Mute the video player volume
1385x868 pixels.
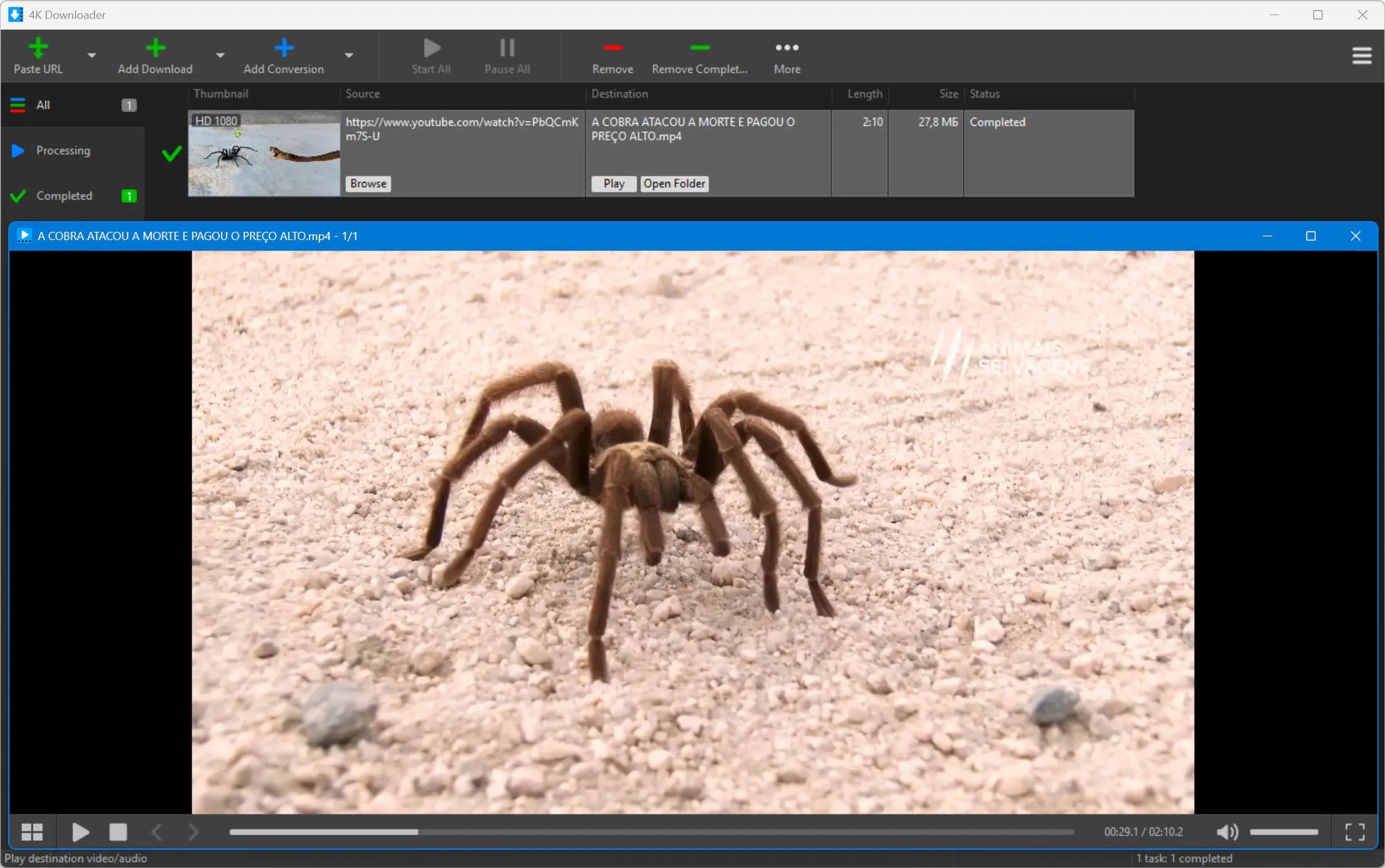point(1226,832)
